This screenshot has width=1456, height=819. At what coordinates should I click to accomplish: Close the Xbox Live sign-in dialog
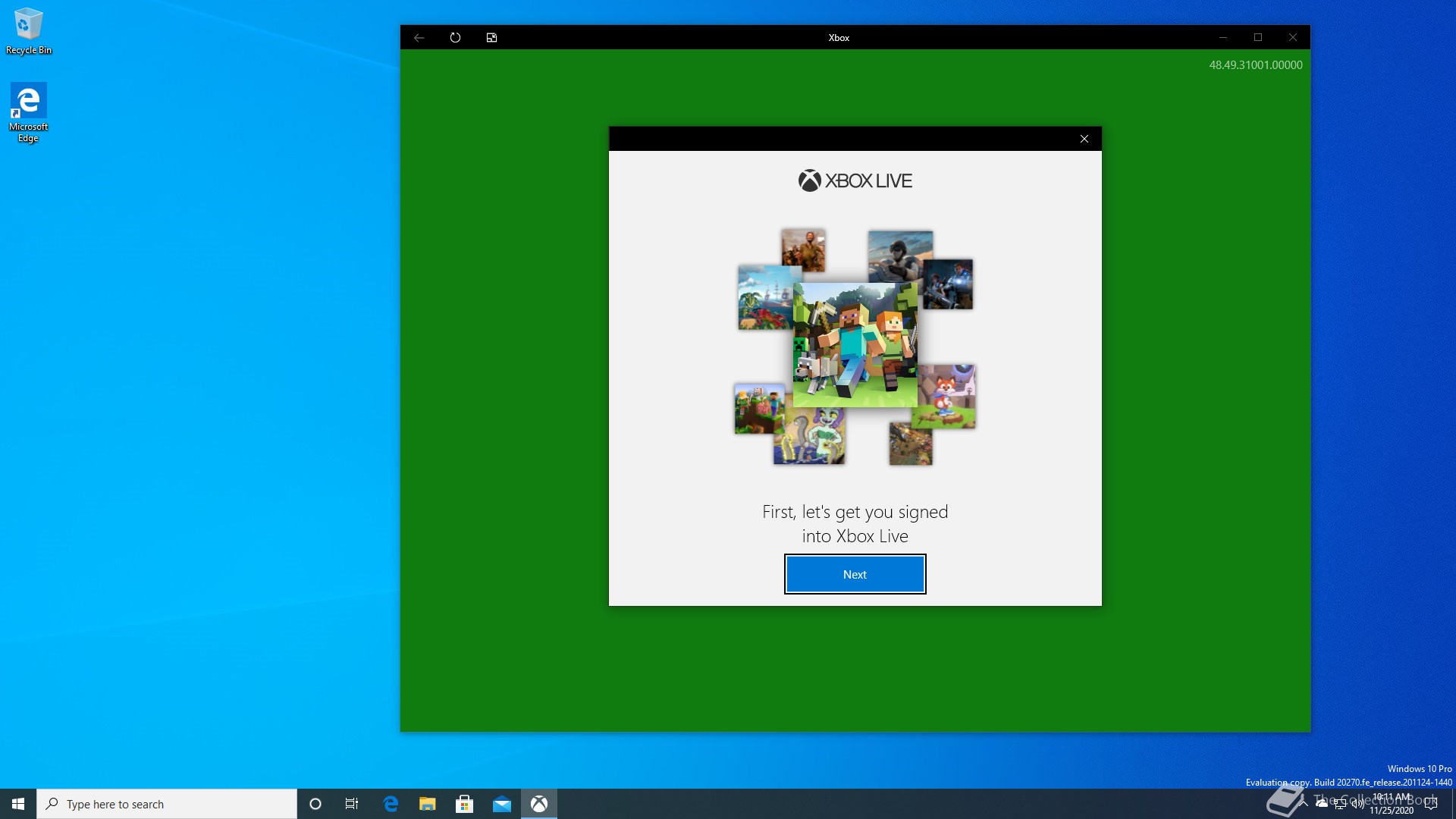[1084, 139]
